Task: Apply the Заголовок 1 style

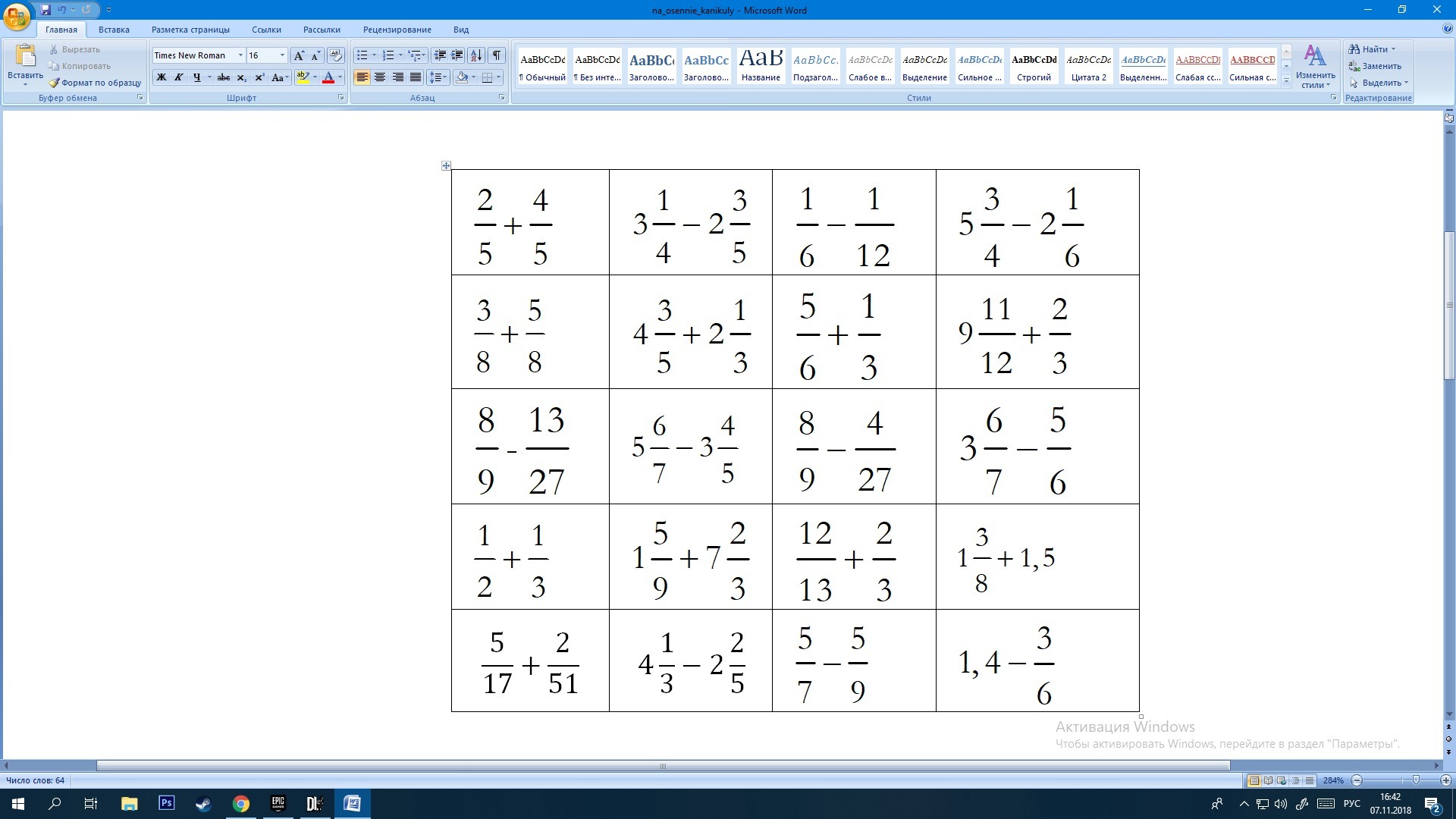Action: point(651,66)
